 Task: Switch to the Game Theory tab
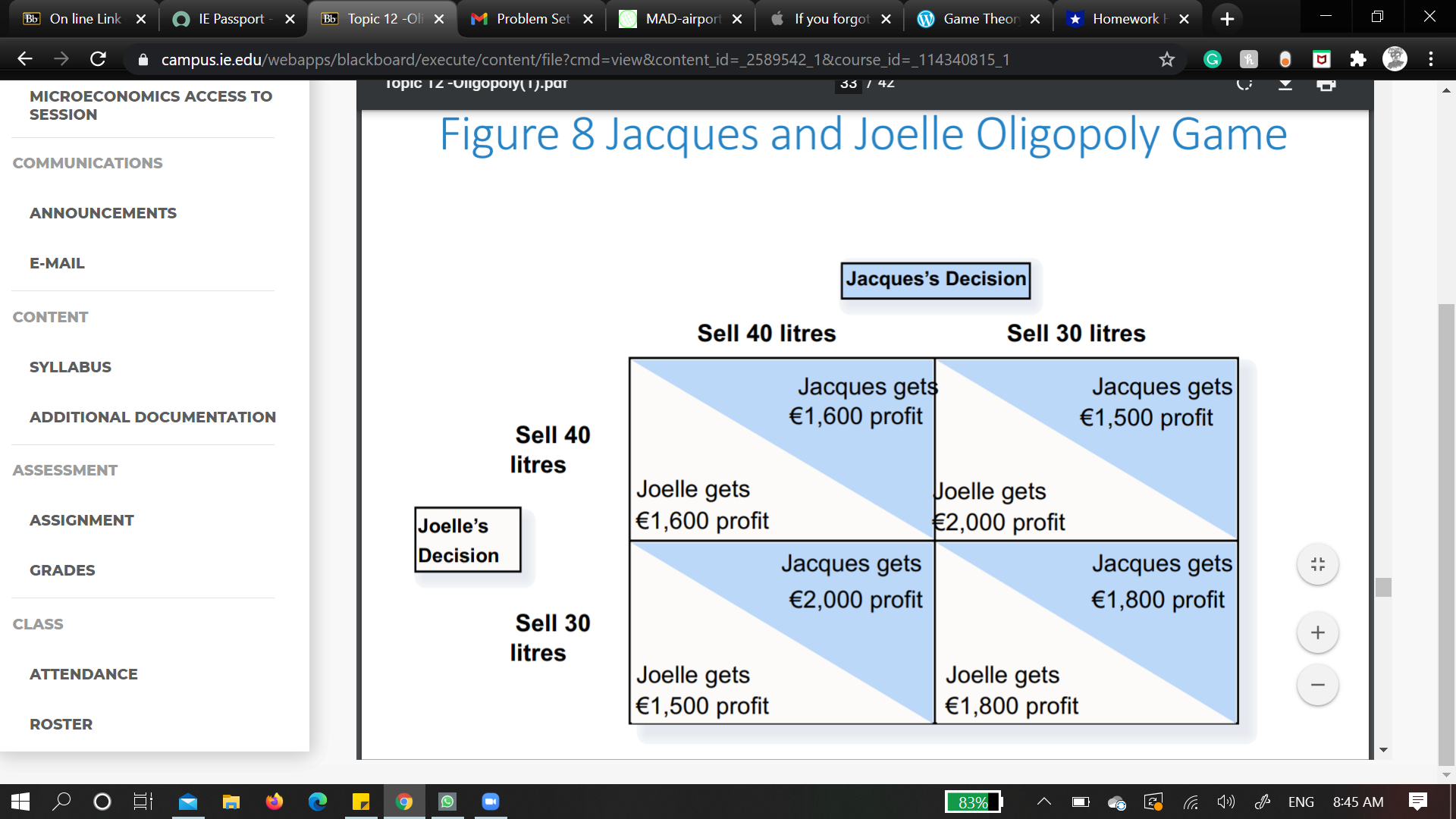971,19
